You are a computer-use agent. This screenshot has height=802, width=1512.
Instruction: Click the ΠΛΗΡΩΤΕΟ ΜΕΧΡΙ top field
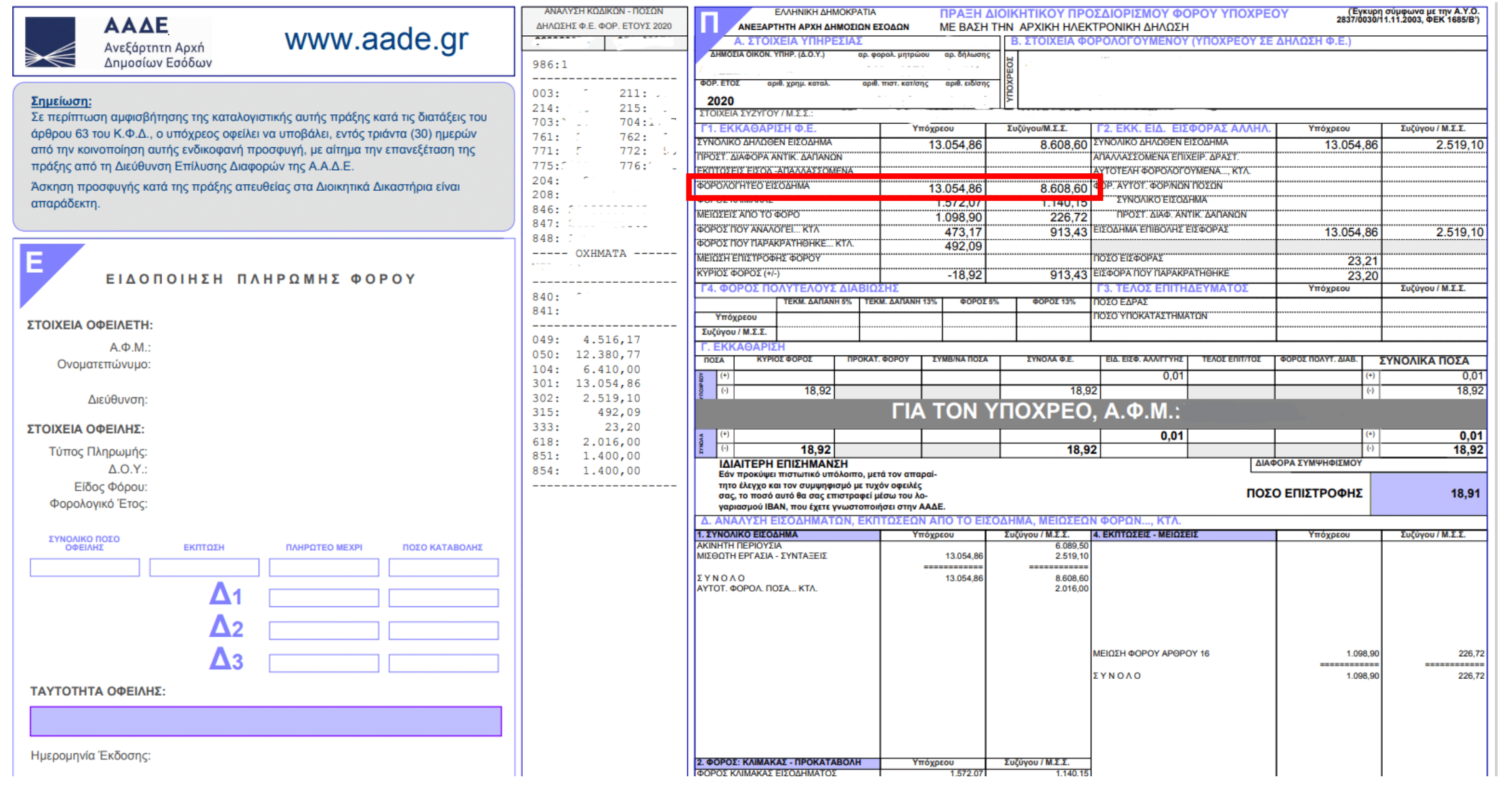tap(324, 567)
